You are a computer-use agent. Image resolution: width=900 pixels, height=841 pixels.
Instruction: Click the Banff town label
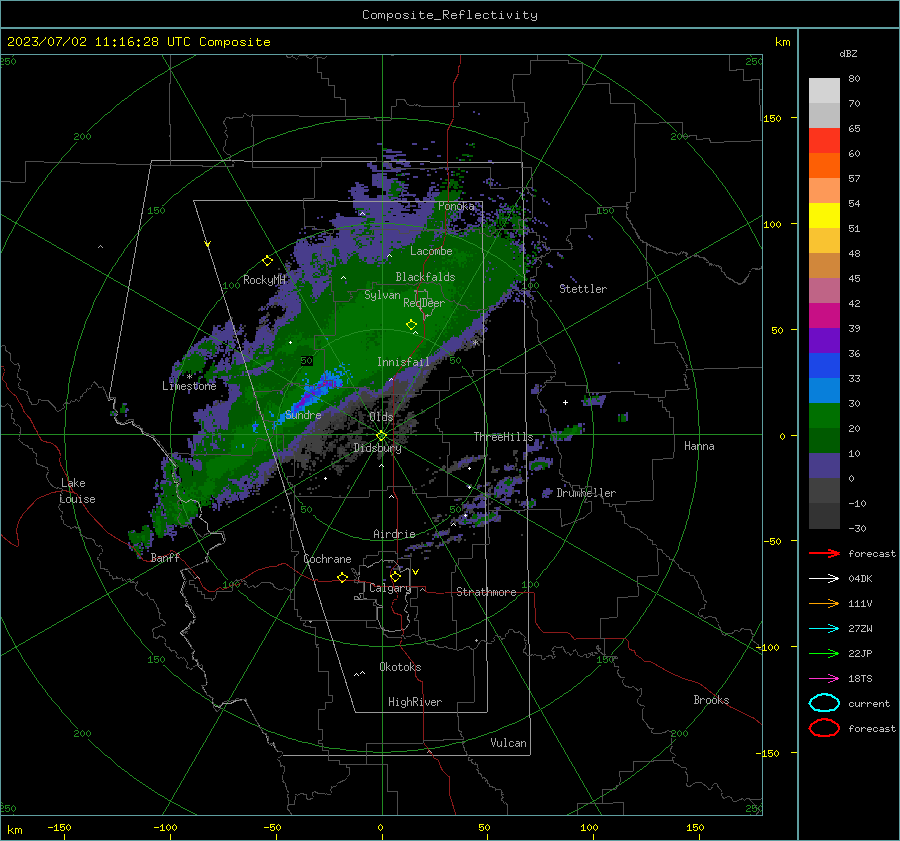[x=165, y=557]
